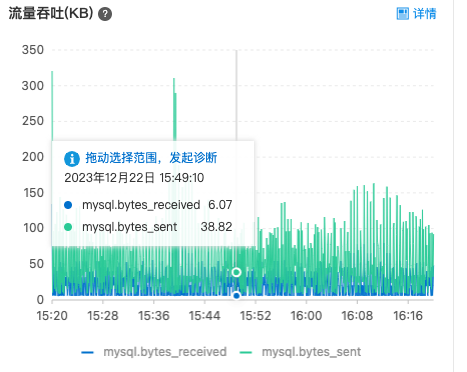Click the 100 y-axis label

pyautogui.click(x=33, y=228)
